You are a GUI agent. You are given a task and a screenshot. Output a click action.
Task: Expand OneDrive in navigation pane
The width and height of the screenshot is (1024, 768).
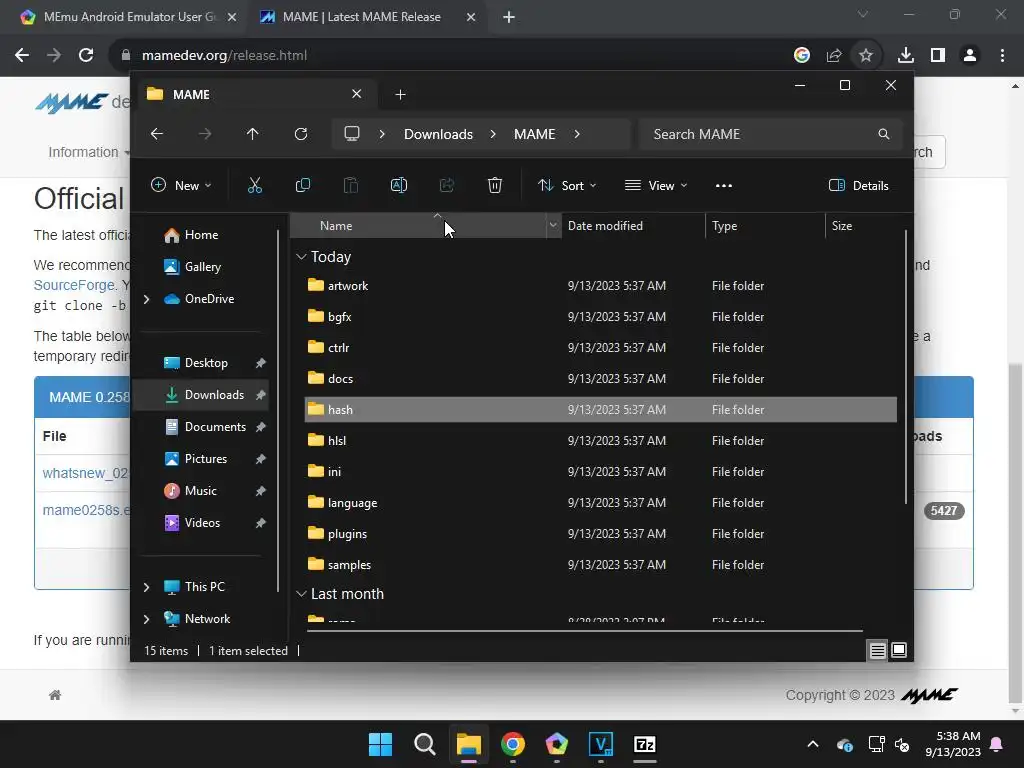point(146,299)
